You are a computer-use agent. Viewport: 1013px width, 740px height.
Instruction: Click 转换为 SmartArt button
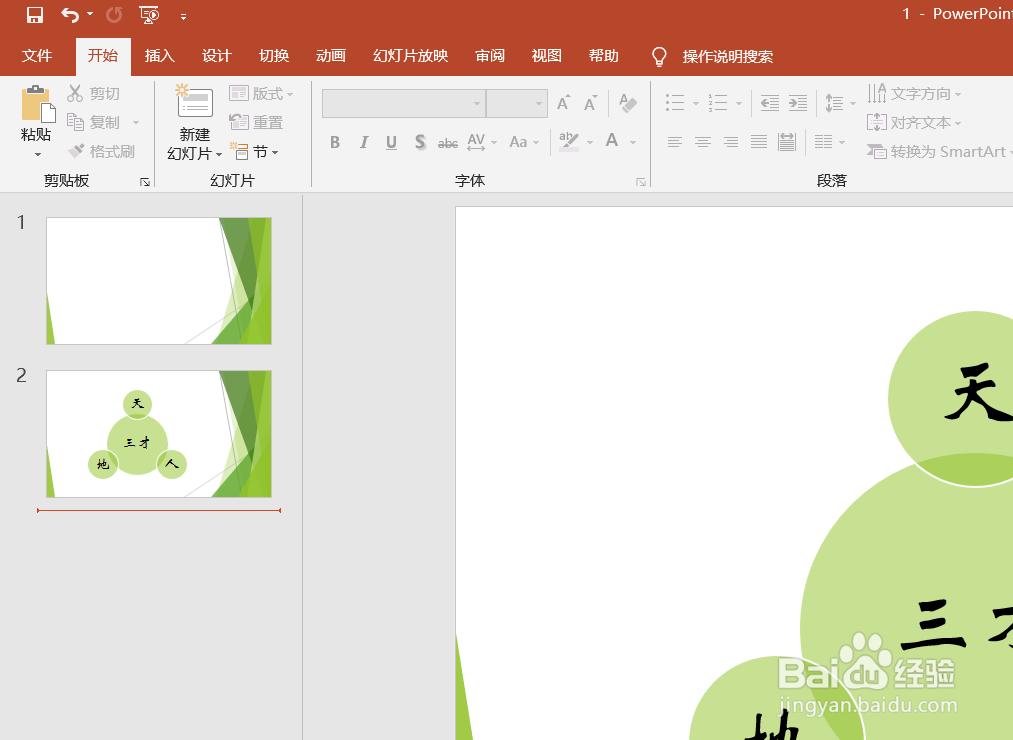click(939, 152)
